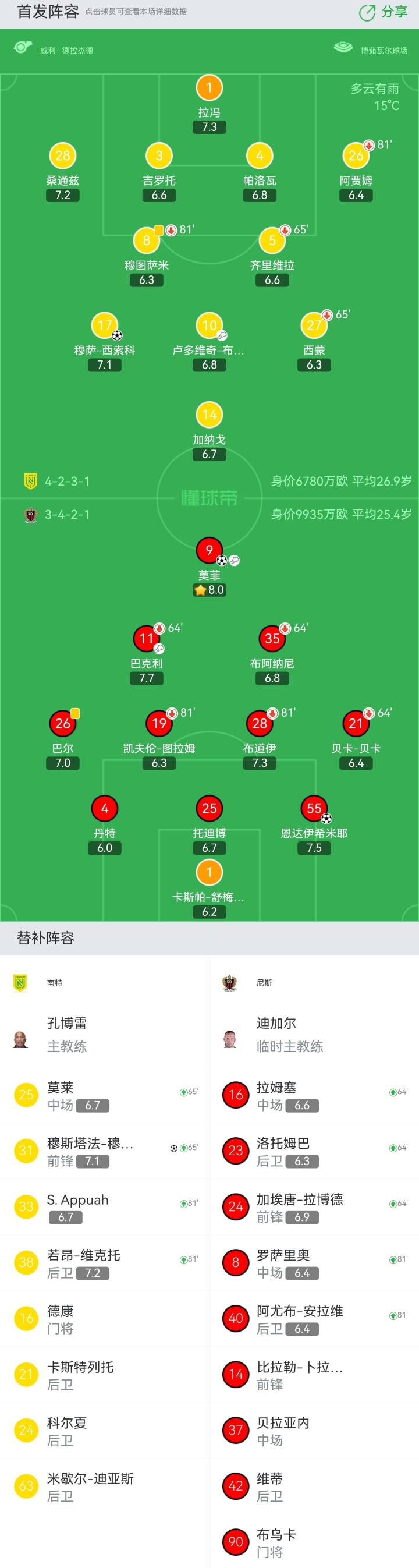
Task: Tap the Nantes crest beside 4-2-3-1
Action: coord(30,482)
